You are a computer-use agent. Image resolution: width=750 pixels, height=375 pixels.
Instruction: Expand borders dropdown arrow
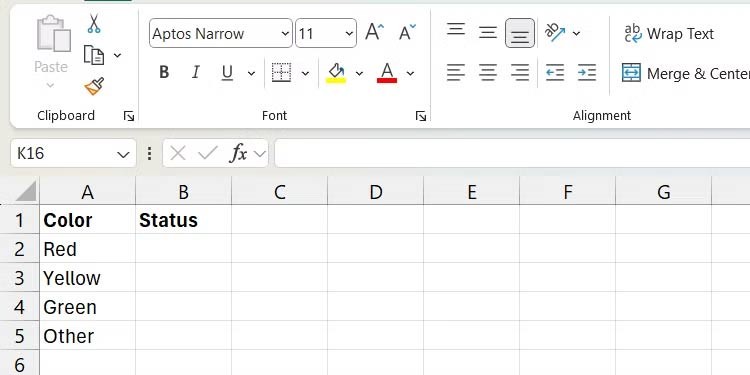[x=305, y=73]
